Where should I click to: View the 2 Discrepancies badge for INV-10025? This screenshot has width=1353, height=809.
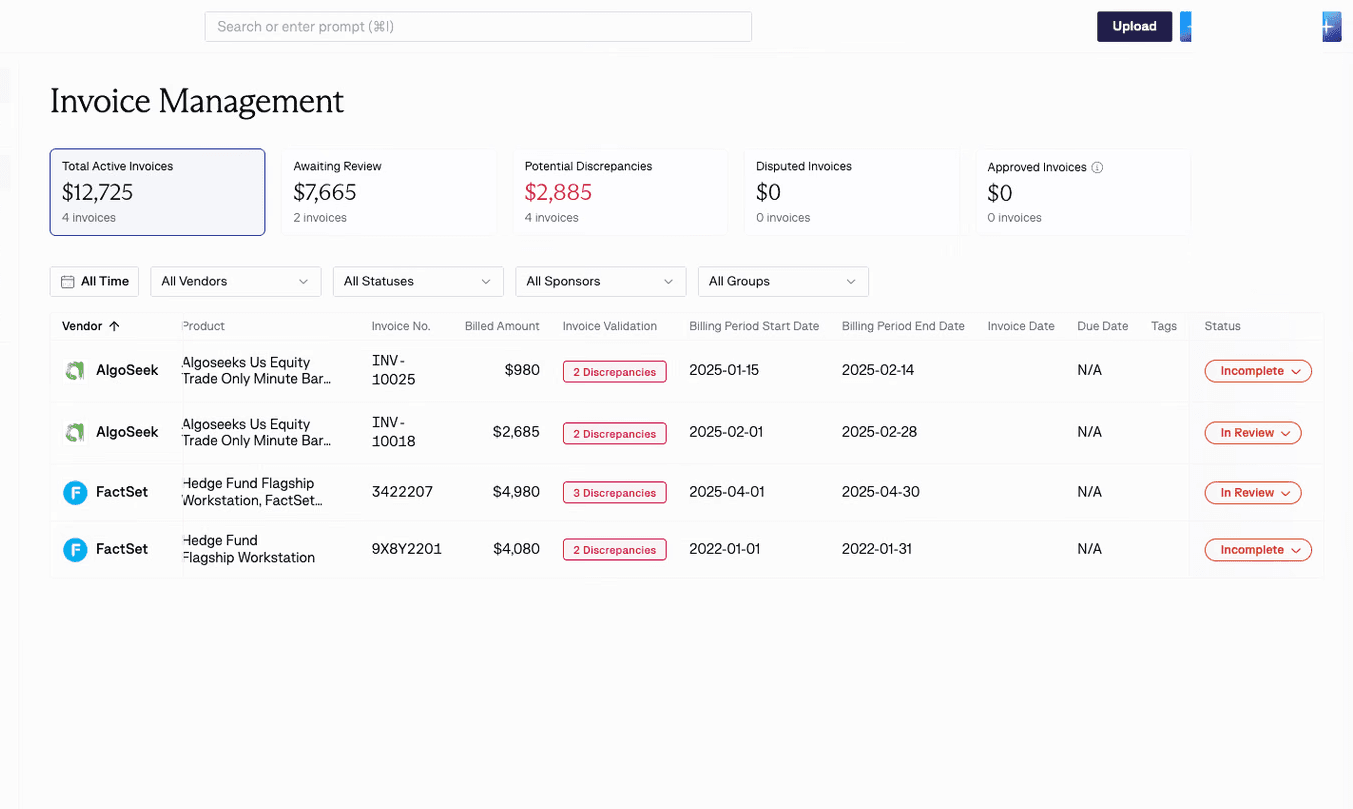615,372
